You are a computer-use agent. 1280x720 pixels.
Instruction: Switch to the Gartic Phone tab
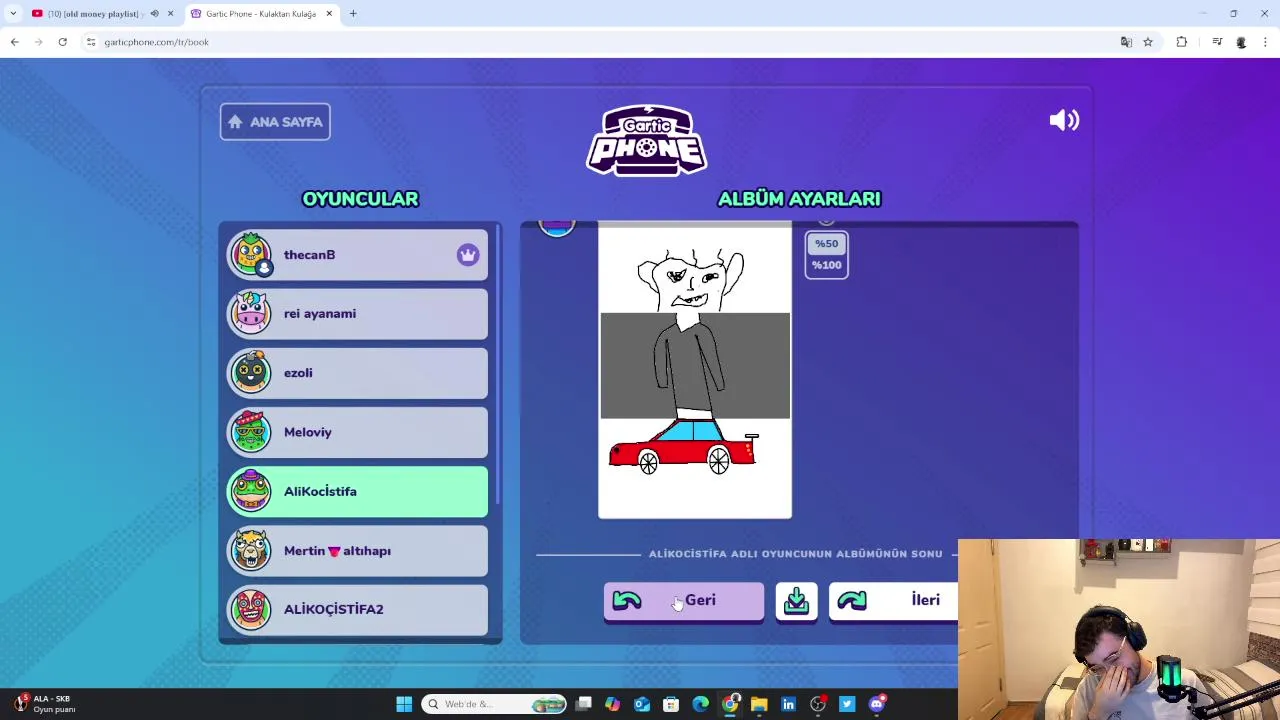[261, 14]
